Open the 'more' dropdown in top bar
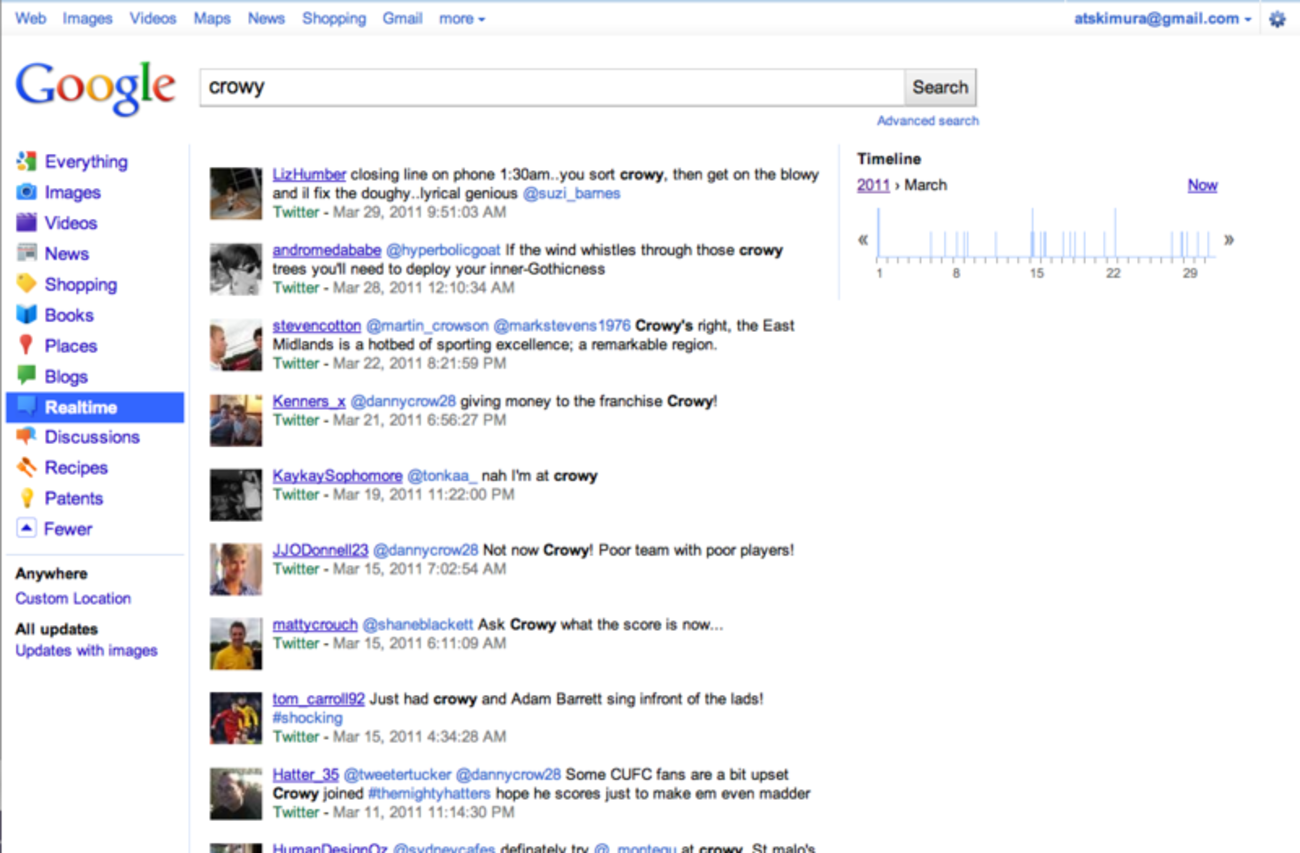Viewport: 1300px width, 853px height. click(x=462, y=18)
